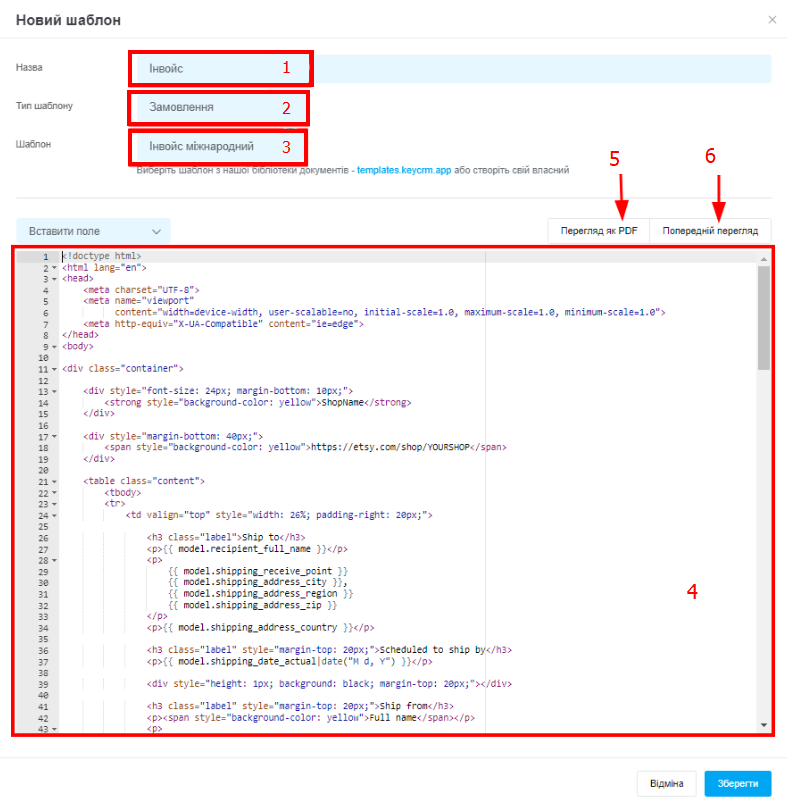The image size is (787, 805).
Task: Click the Перегляд як PDF button
Action: pyautogui.click(x=599, y=231)
